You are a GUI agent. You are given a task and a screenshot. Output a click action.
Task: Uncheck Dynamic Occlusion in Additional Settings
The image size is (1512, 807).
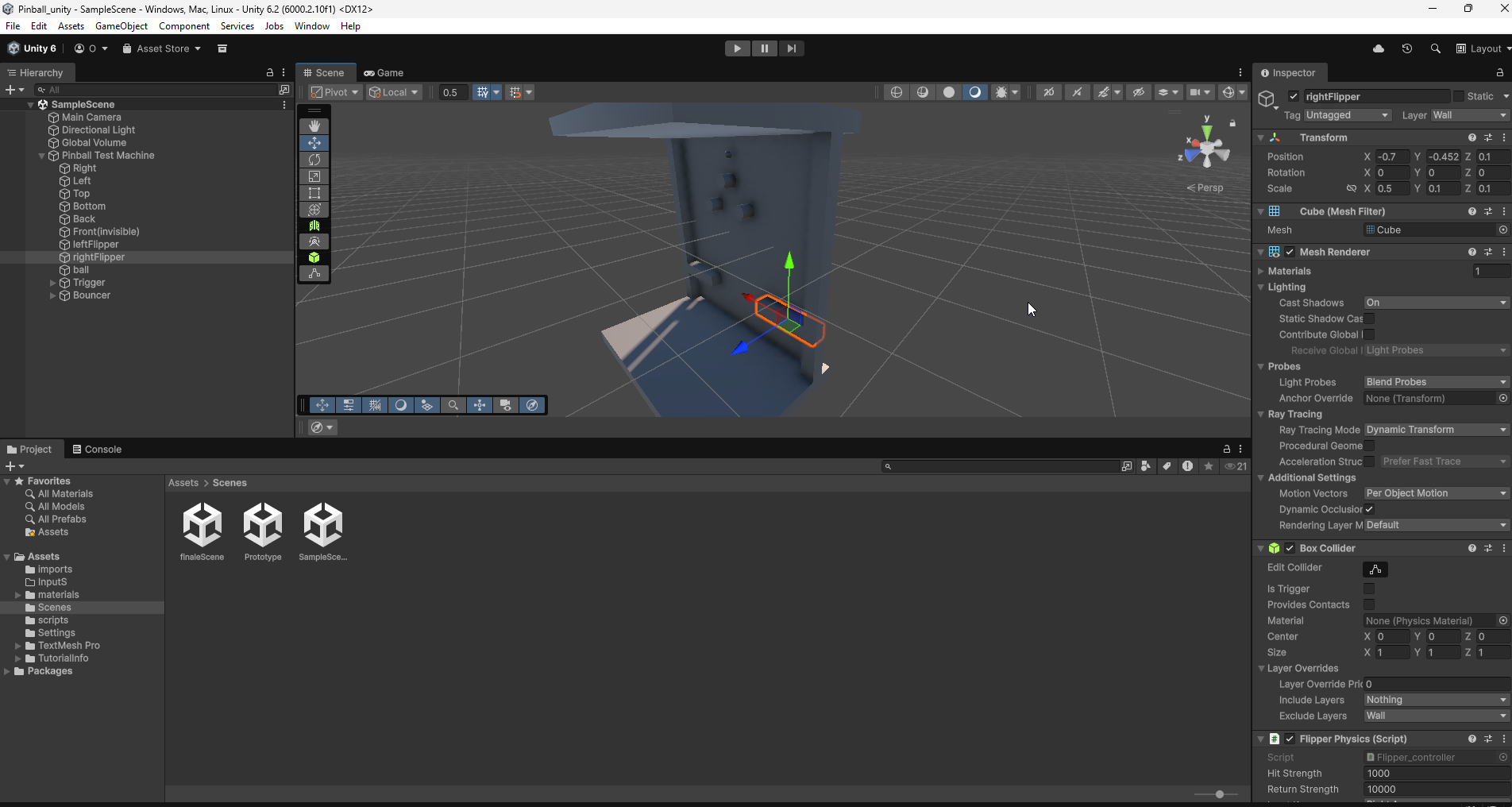[x=1368, y=509]
